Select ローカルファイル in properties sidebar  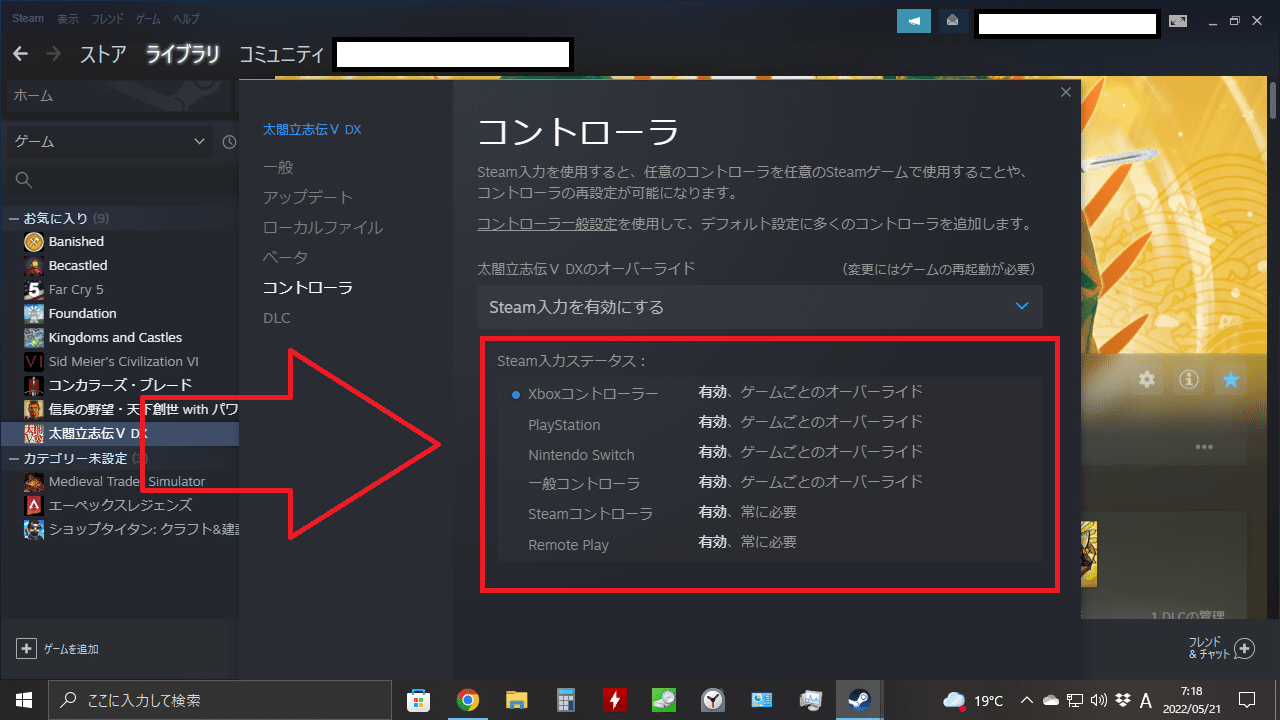(323, 227)
